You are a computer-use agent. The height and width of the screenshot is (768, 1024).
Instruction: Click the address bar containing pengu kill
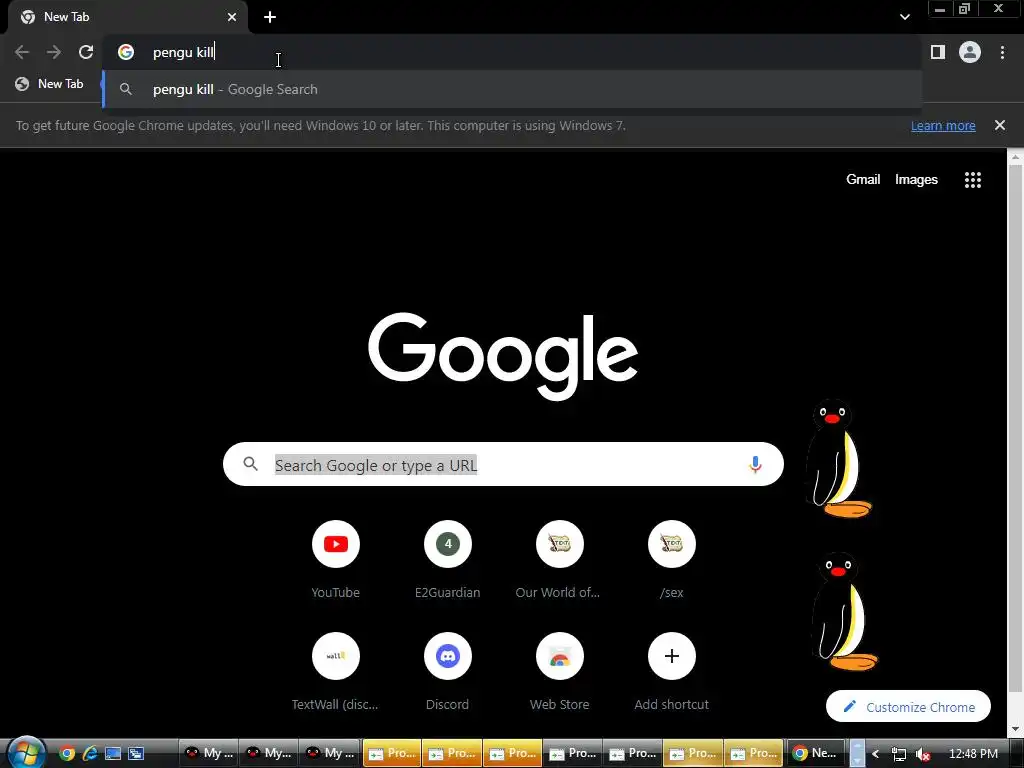click(x=513, y=52)
